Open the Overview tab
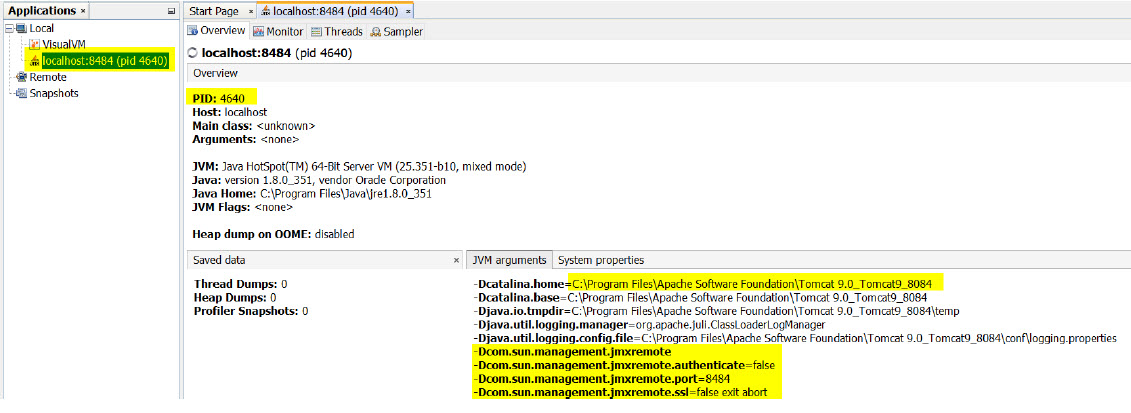The width and height of the screenshot is (1131, 413). coord(217,31)
